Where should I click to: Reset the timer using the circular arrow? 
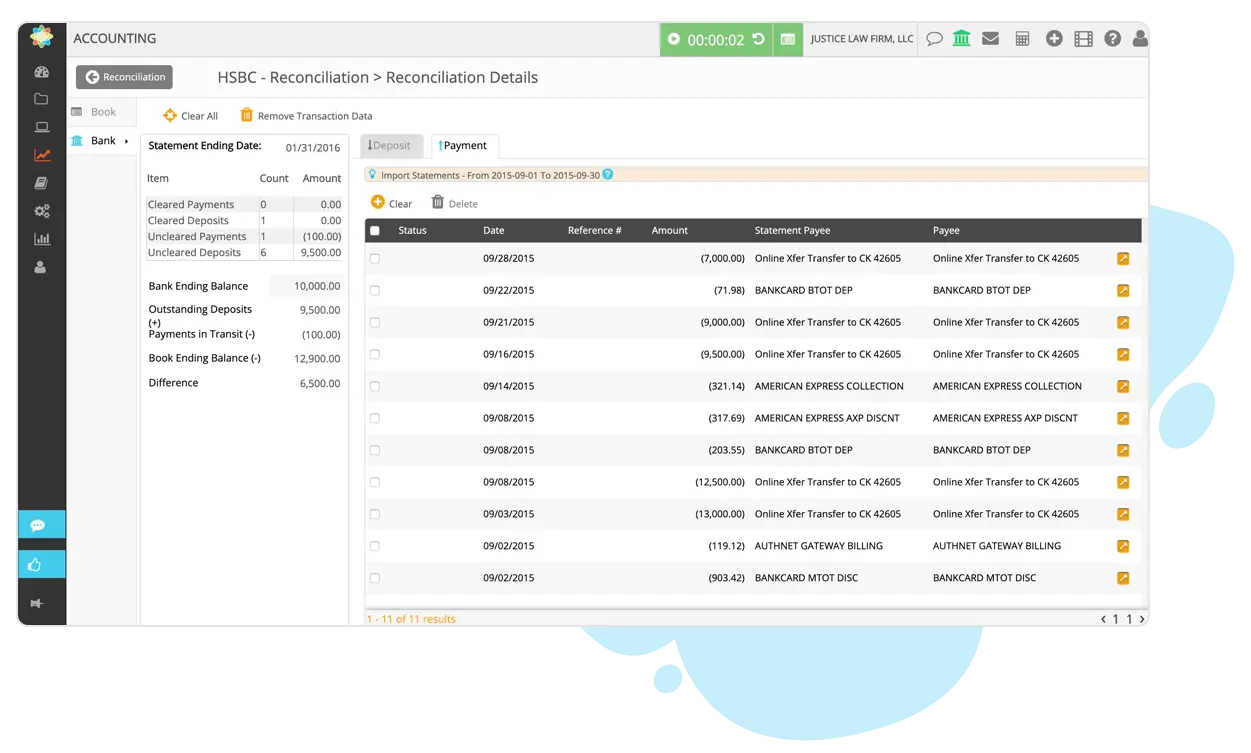[759, 39]
